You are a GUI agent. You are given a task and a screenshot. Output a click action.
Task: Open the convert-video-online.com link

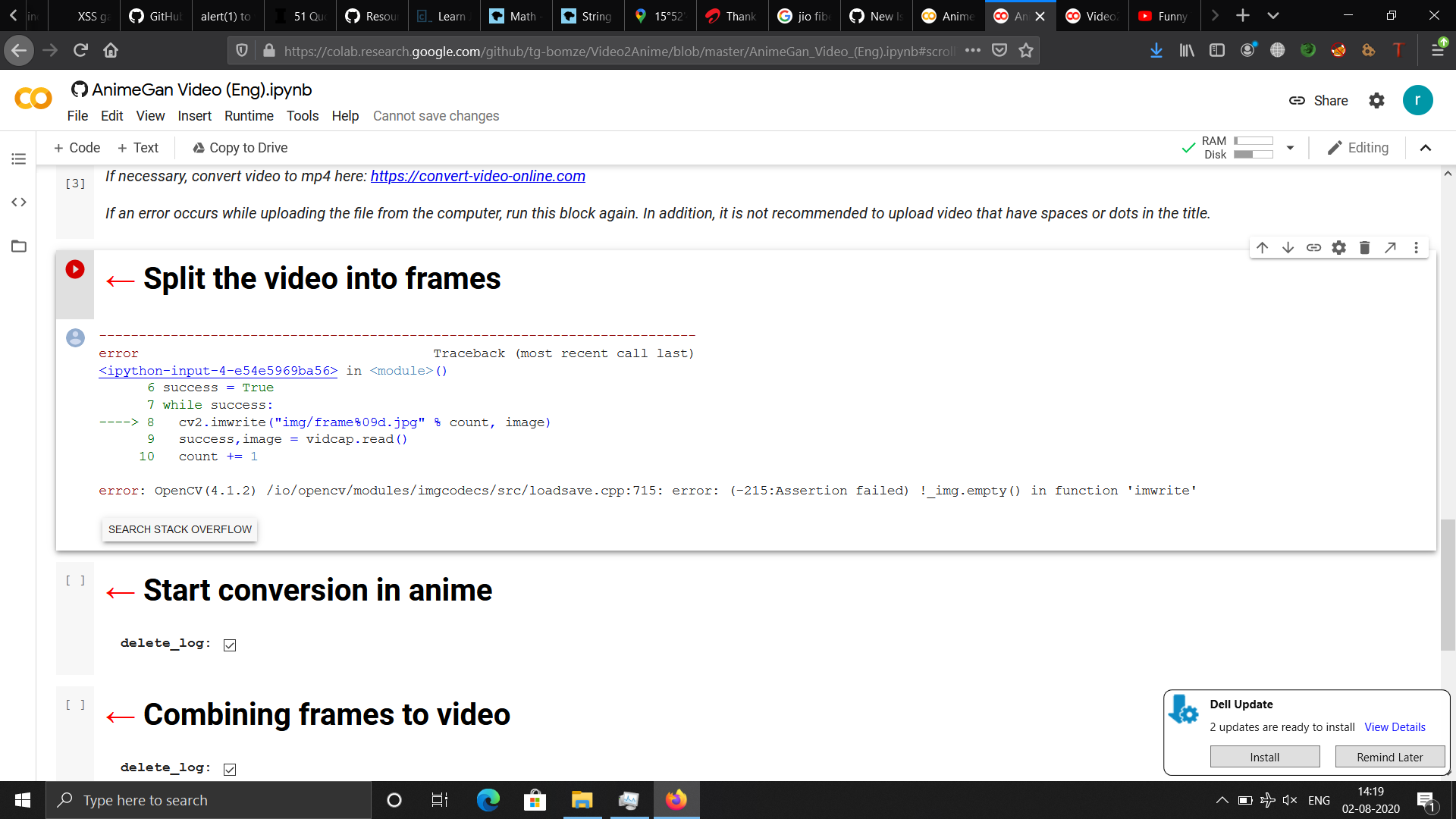[x=478, y=176]
